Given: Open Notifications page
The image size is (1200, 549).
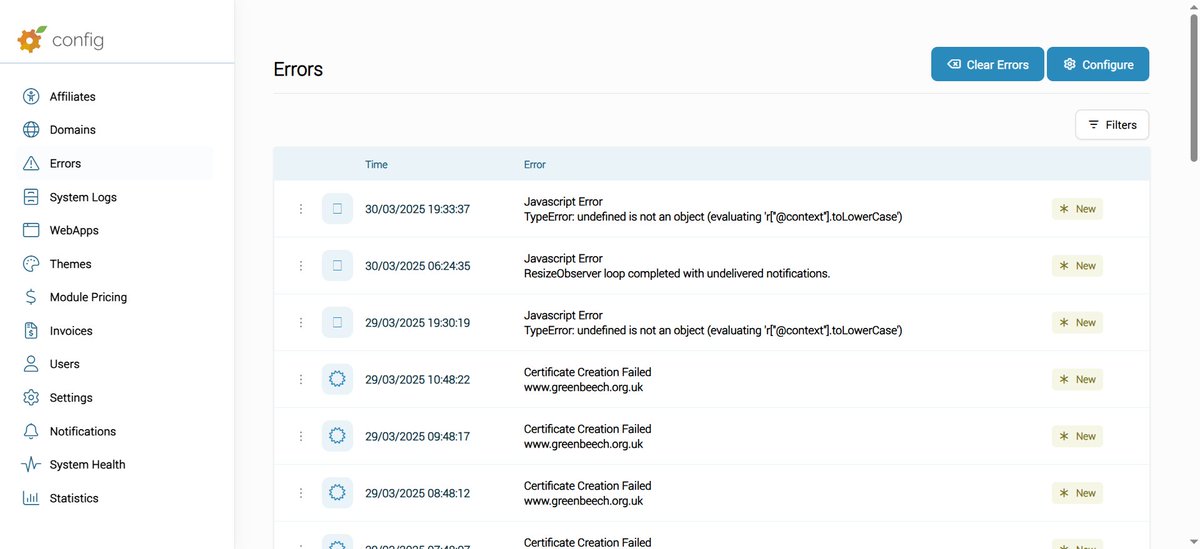Looking at the screenshot, I should point(117,432).
